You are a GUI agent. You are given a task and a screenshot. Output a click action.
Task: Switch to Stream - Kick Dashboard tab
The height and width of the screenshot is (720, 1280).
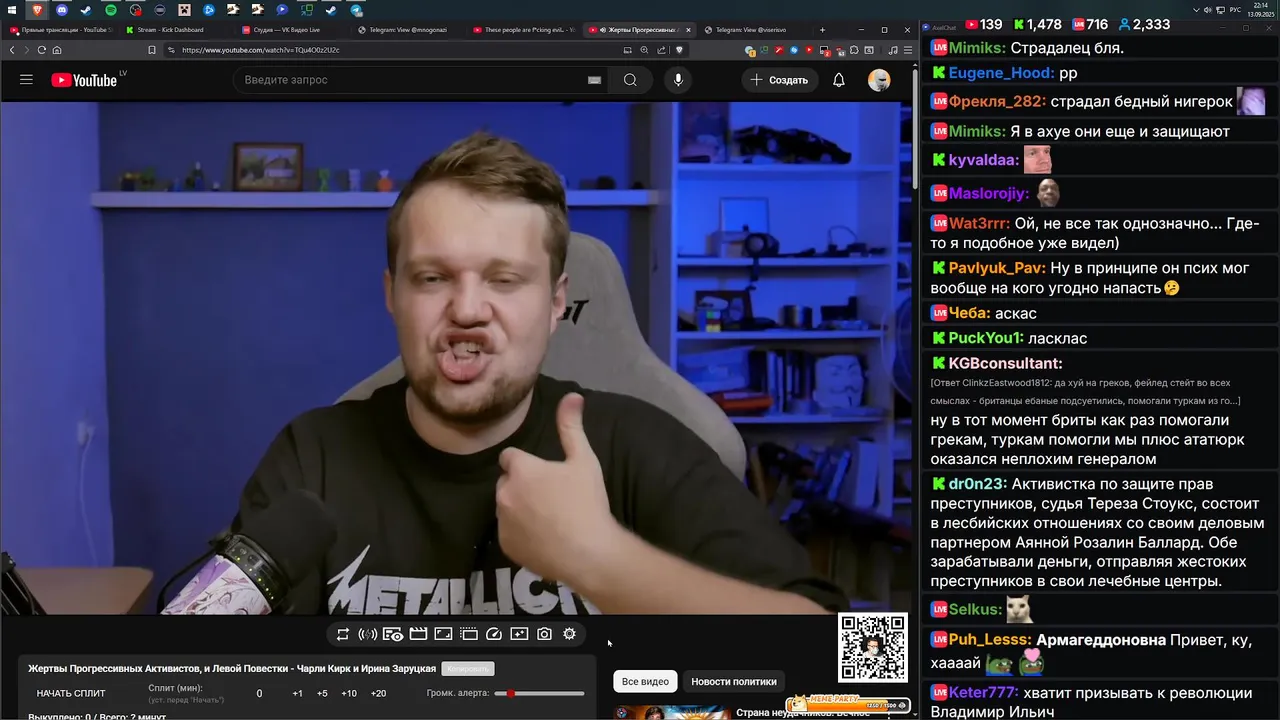(176, 30)
